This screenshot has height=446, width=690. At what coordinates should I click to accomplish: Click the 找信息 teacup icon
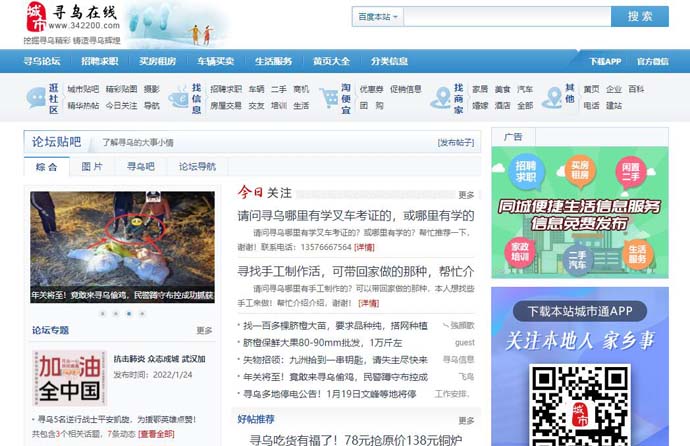pos(178,98)
